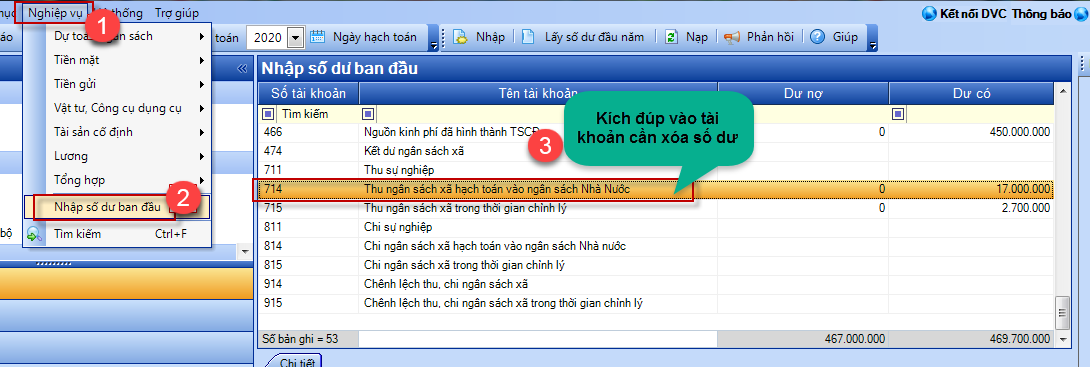
Task: Open the Trợ giúp menu
Action: pos(177,13)
